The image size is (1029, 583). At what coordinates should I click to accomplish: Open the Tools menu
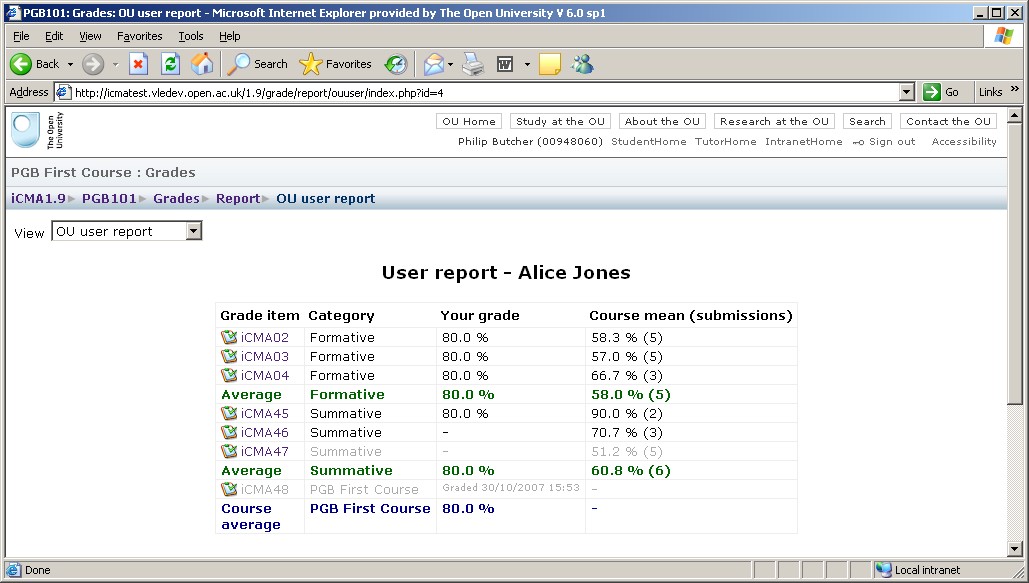pyautogui.click(x=191, y=36)
